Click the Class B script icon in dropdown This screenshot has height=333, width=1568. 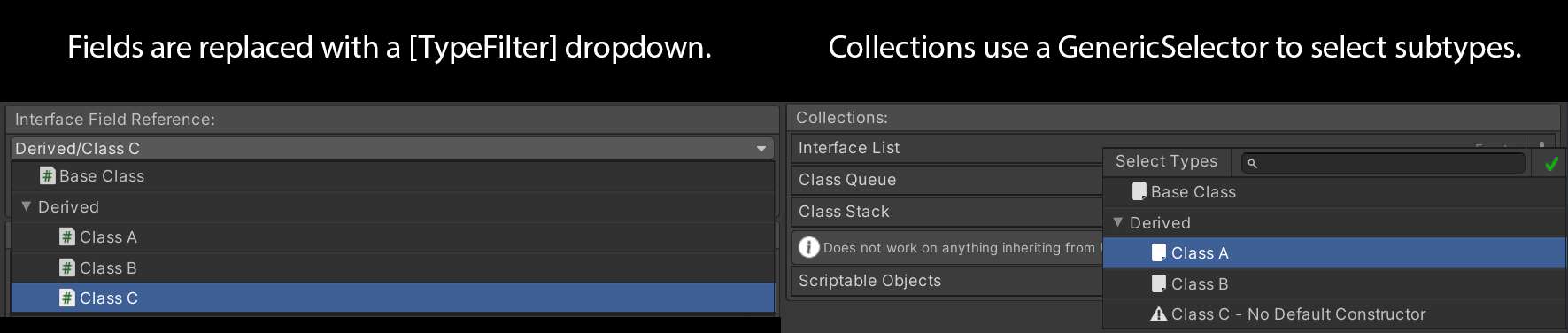click(x=67, y=267)
